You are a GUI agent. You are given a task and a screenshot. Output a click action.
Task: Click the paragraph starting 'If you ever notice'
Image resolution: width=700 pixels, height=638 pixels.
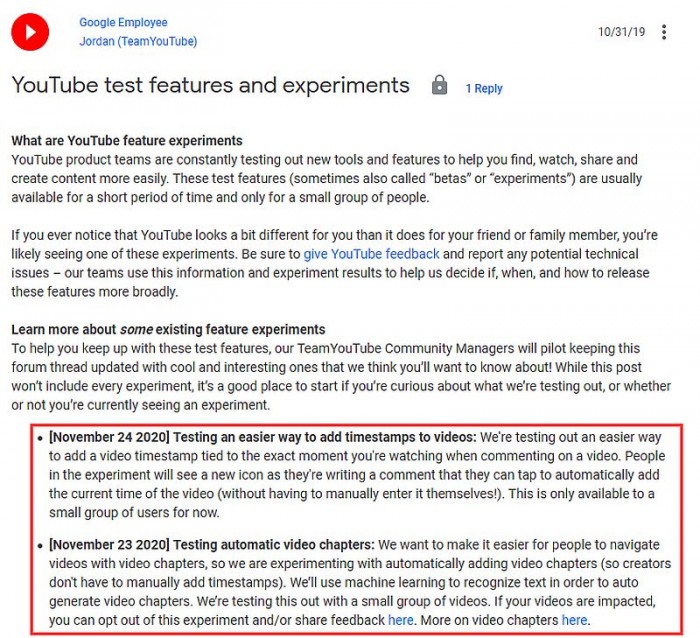(325, 264)
